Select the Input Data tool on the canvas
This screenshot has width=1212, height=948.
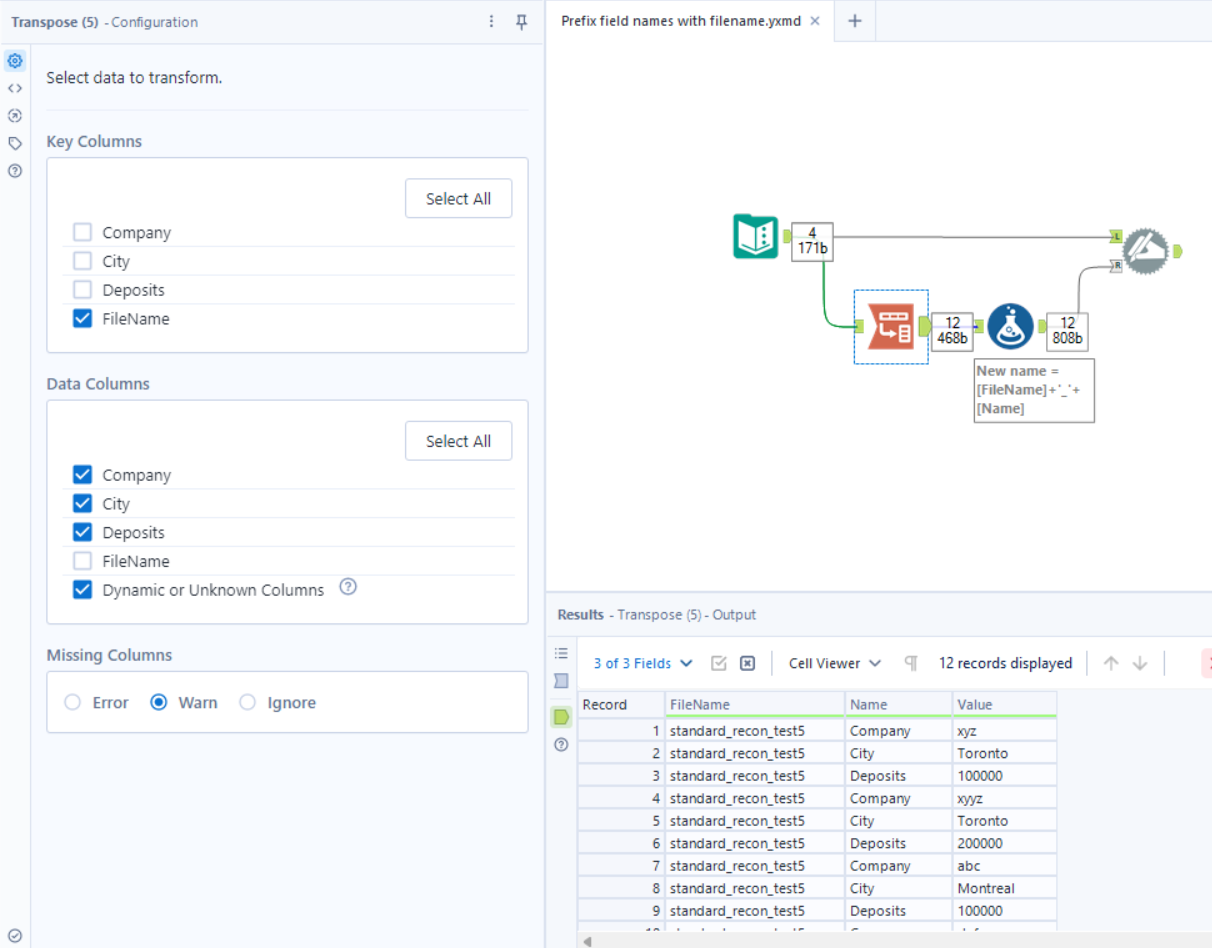pyautogui.click(x=755, y=238)
